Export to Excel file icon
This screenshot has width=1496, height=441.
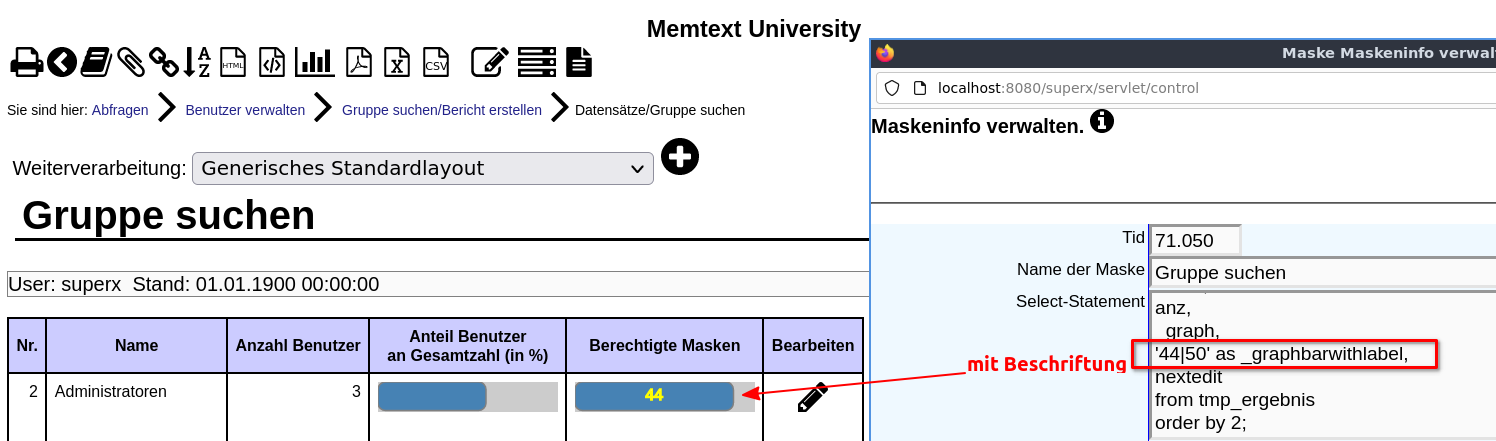coord(397,62)
